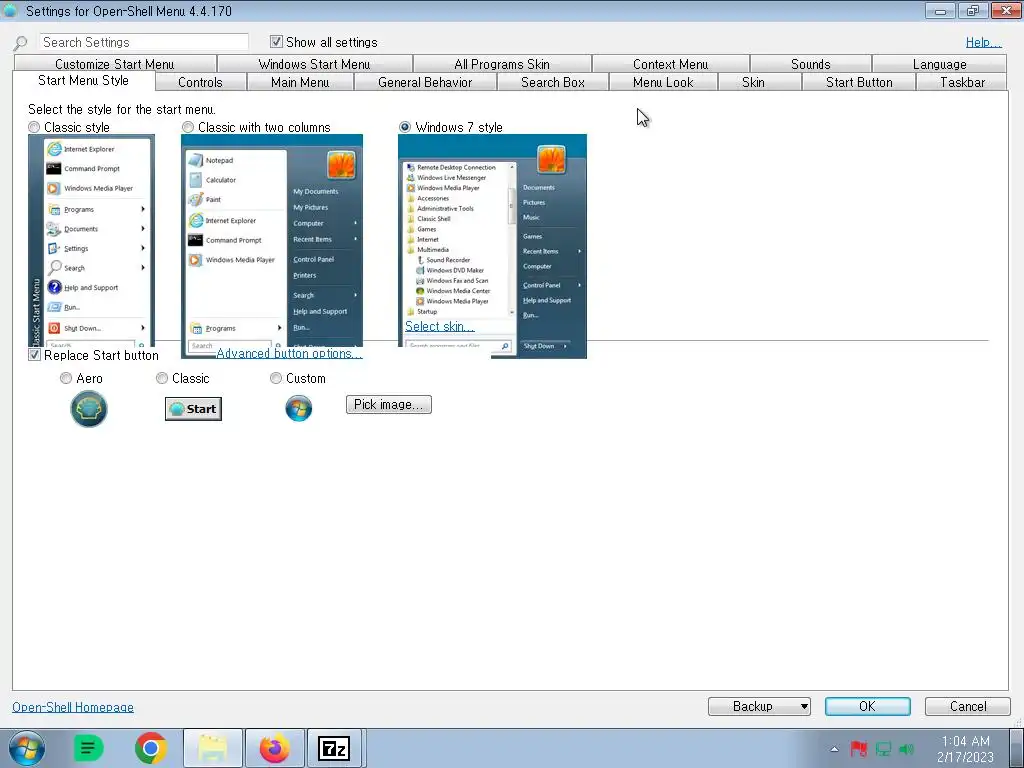Image resolution: width=1024 pixels, height=768 pixels.
Task: Click the Open-Shell icon in the title bar
Action: (10, 10)
